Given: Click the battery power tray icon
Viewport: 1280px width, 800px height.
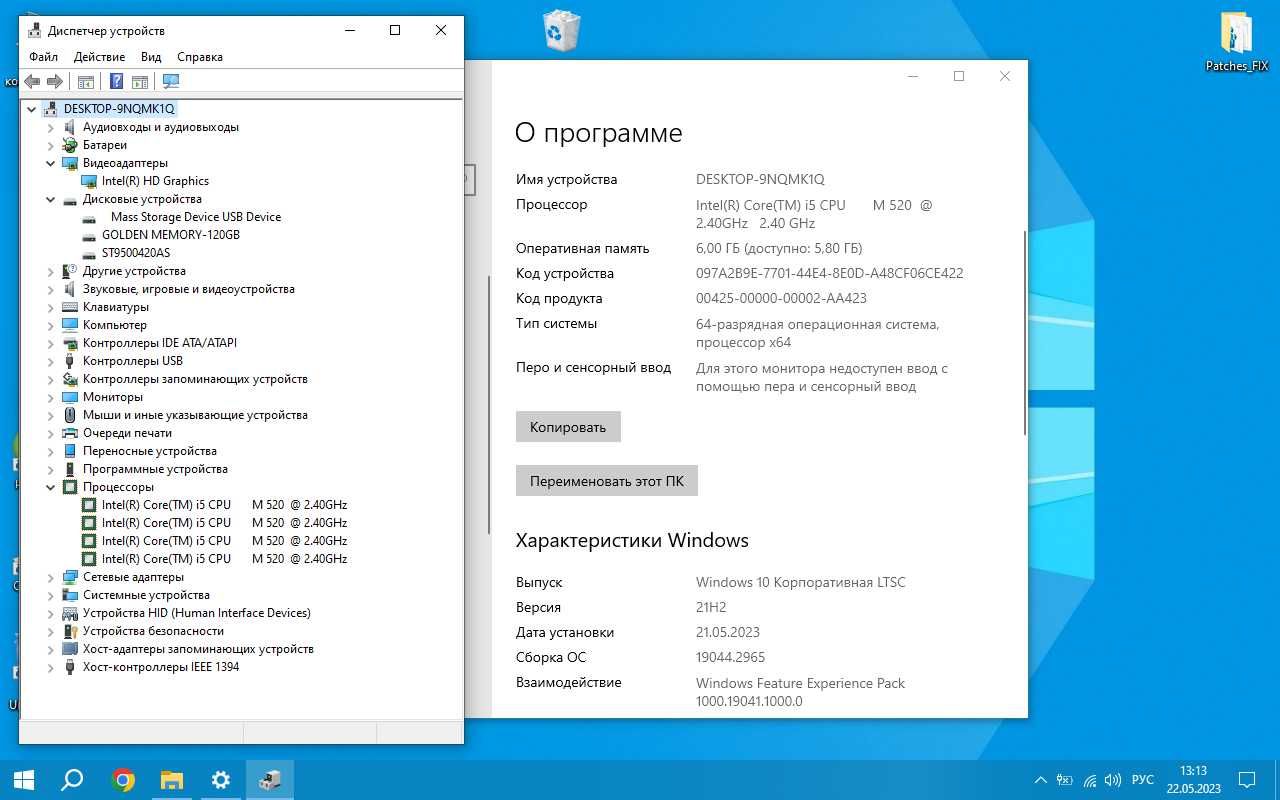Looking at the screenshot, I should [1065, 780].
